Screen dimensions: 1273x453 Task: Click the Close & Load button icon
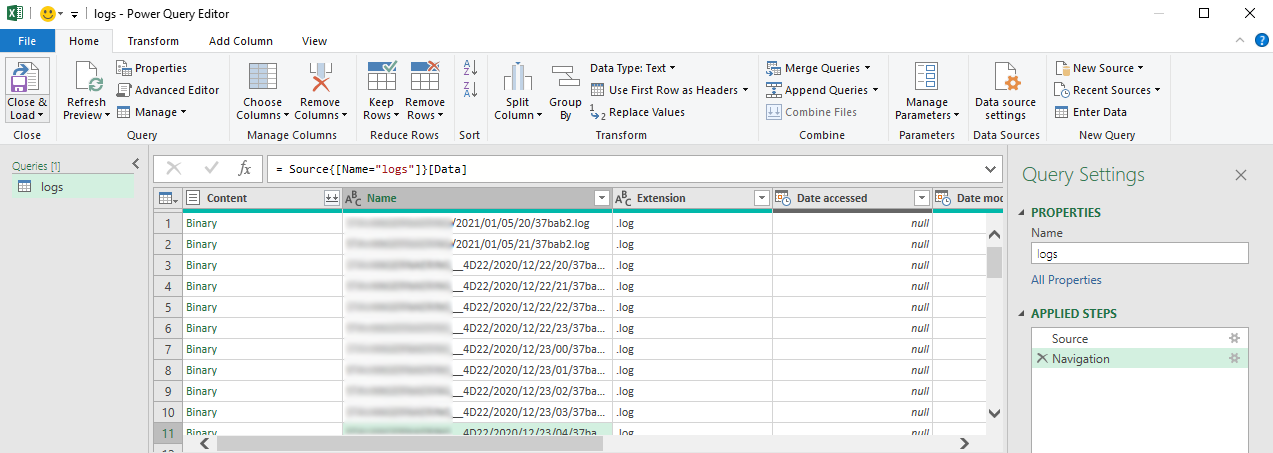tap(27, 77)
